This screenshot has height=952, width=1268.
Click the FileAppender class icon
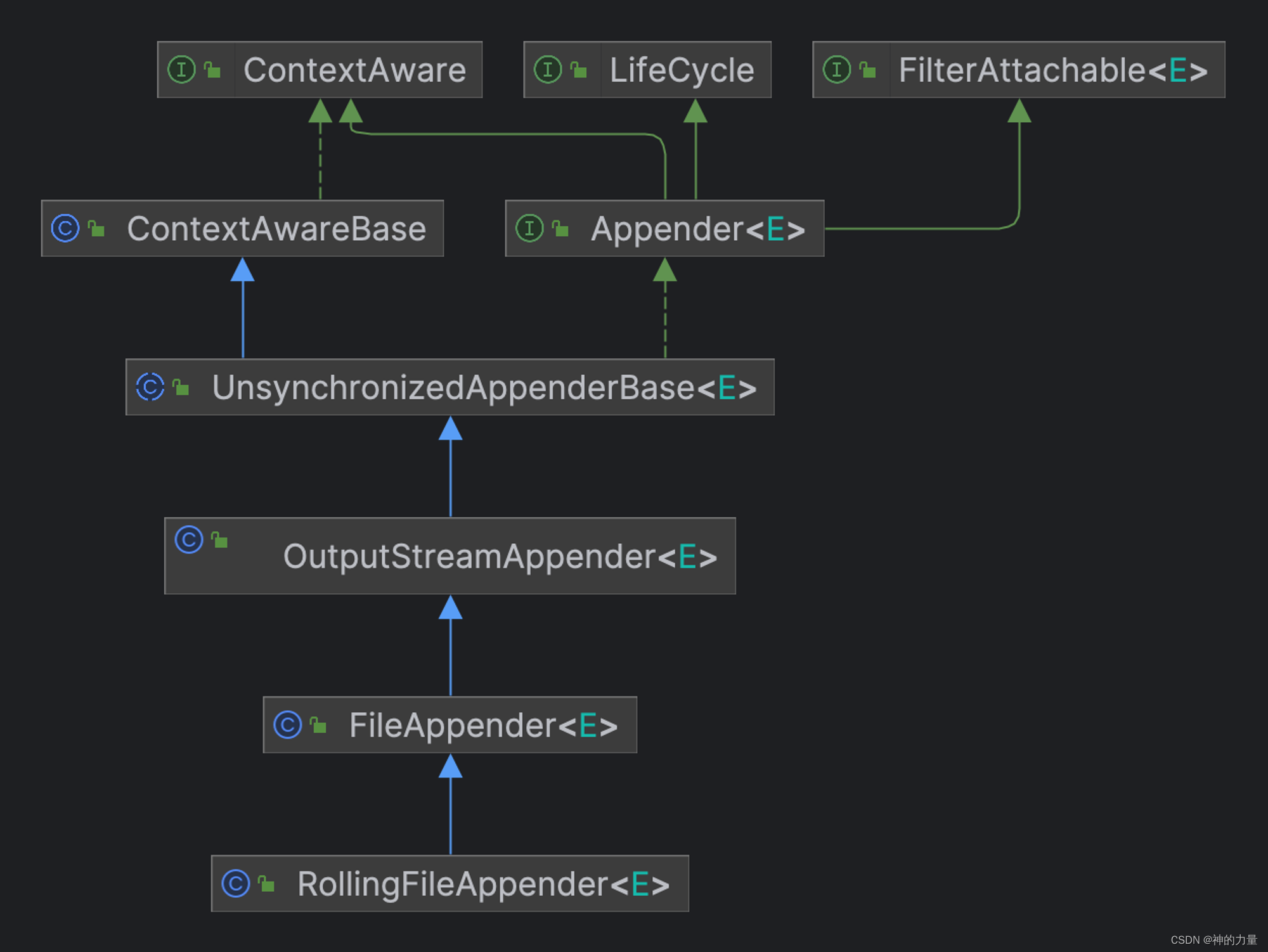click(x=287, y=724)
